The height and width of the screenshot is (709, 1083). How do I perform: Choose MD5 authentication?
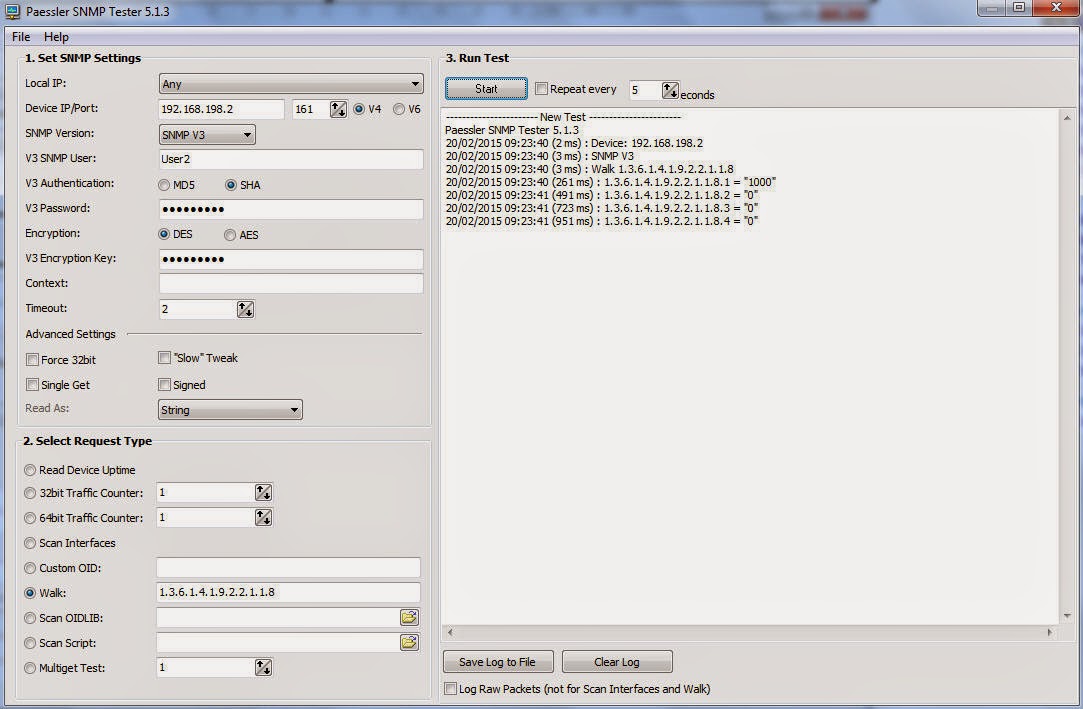pos(164,185)
